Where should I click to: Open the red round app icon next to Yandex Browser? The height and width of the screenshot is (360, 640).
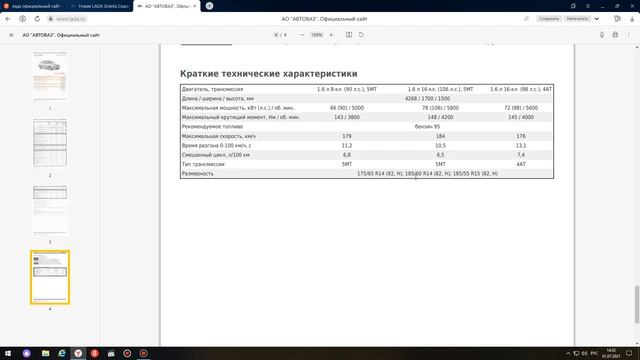94,353
